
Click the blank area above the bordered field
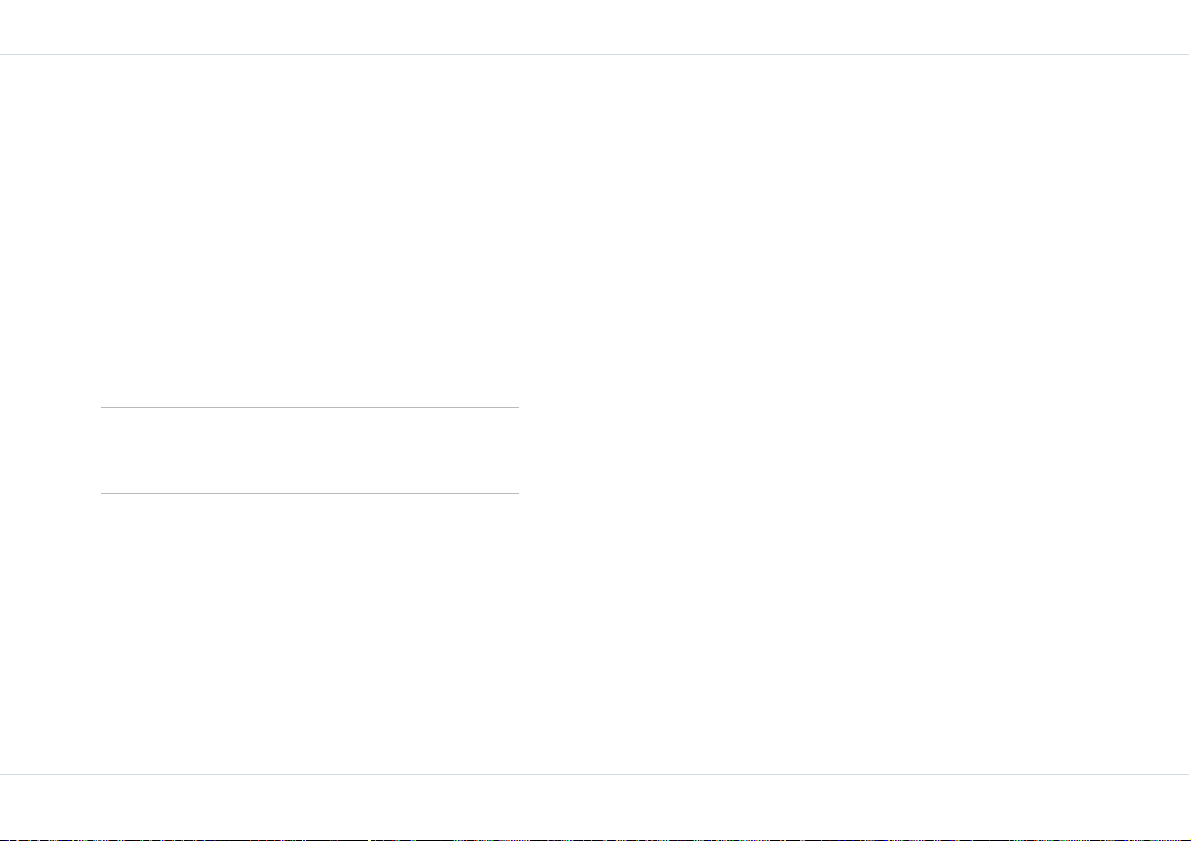310,232
